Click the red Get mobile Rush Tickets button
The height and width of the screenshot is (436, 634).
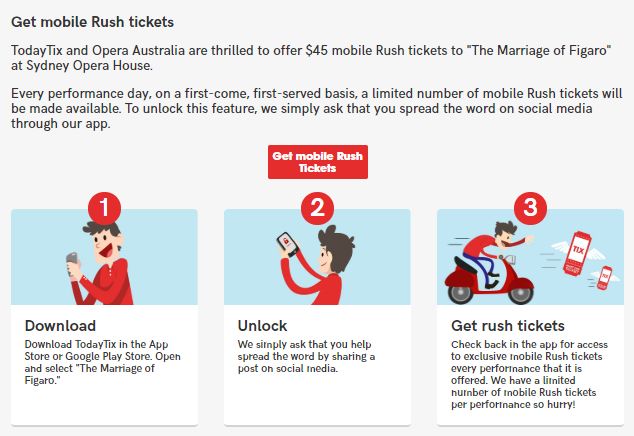pos(318,162)
